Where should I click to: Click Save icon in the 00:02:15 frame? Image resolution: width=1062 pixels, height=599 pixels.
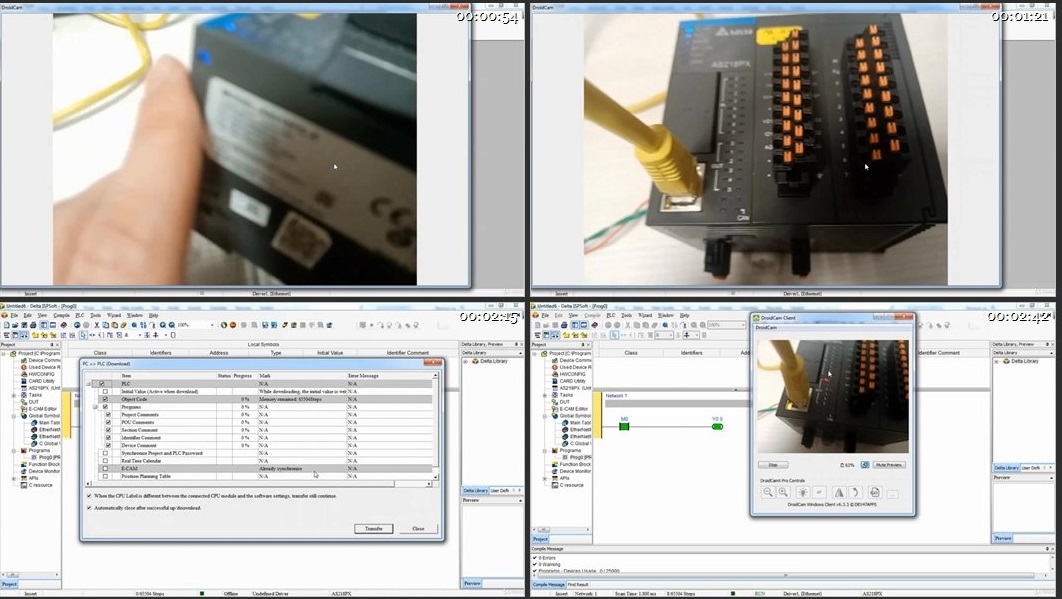click(24, 325)
